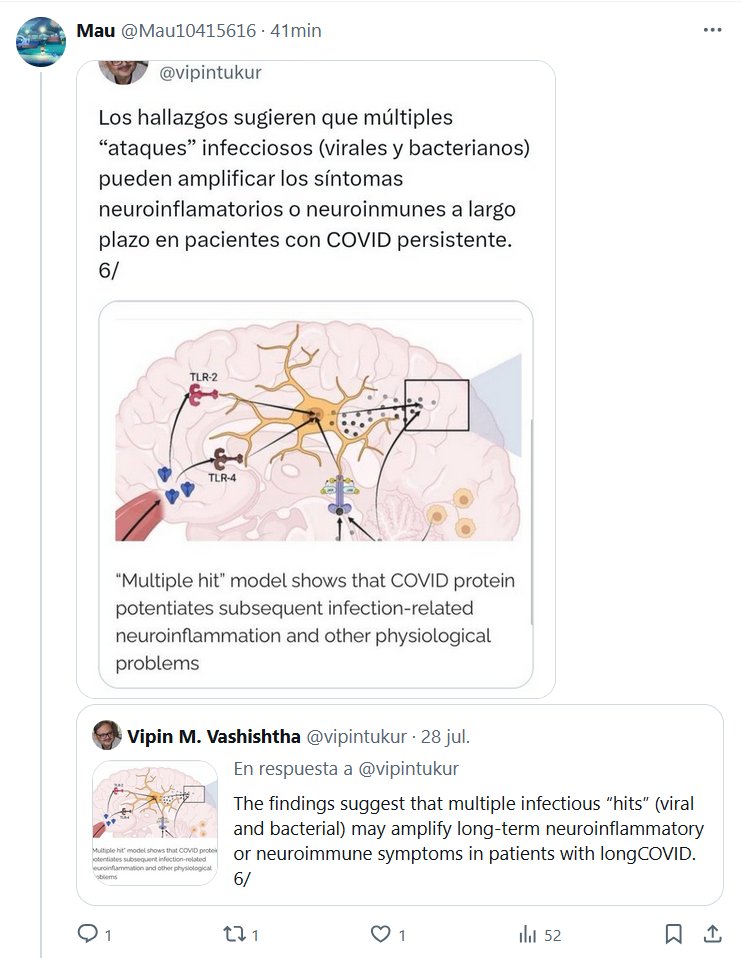Image resolution: width=742 pixels, height=958 pixels.
Task: Open the 28 jul. quoted tweet date
Action: [x=444, y=737]
